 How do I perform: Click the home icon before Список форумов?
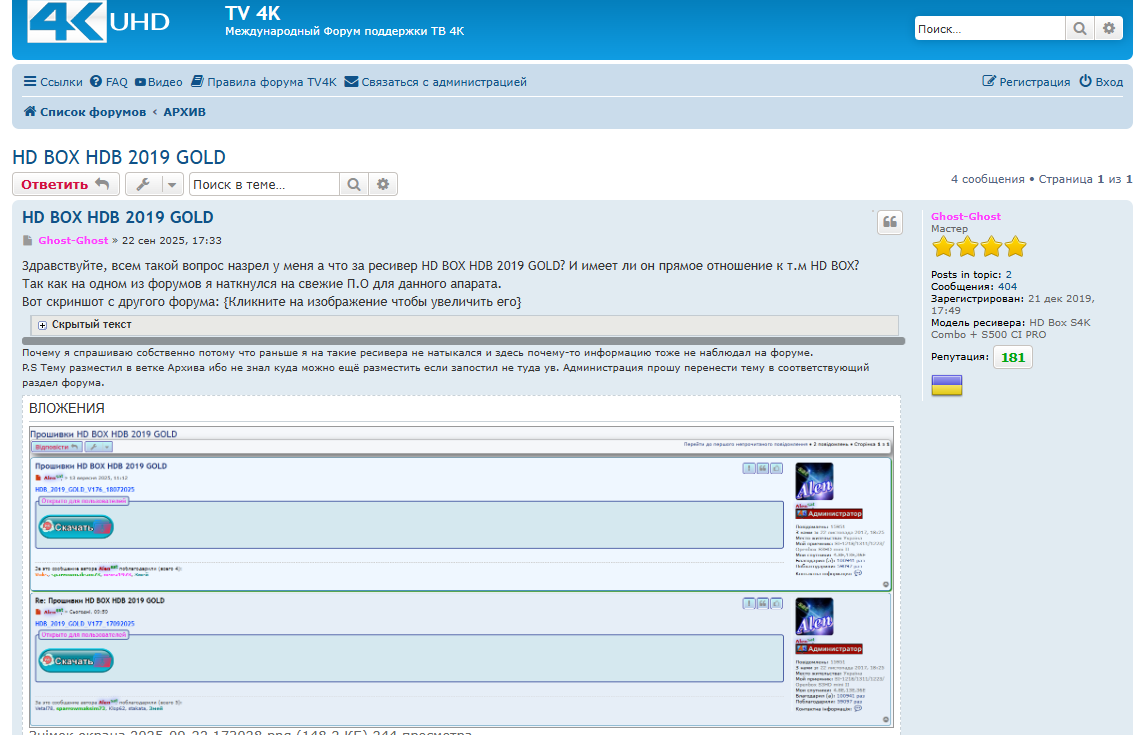30,112
